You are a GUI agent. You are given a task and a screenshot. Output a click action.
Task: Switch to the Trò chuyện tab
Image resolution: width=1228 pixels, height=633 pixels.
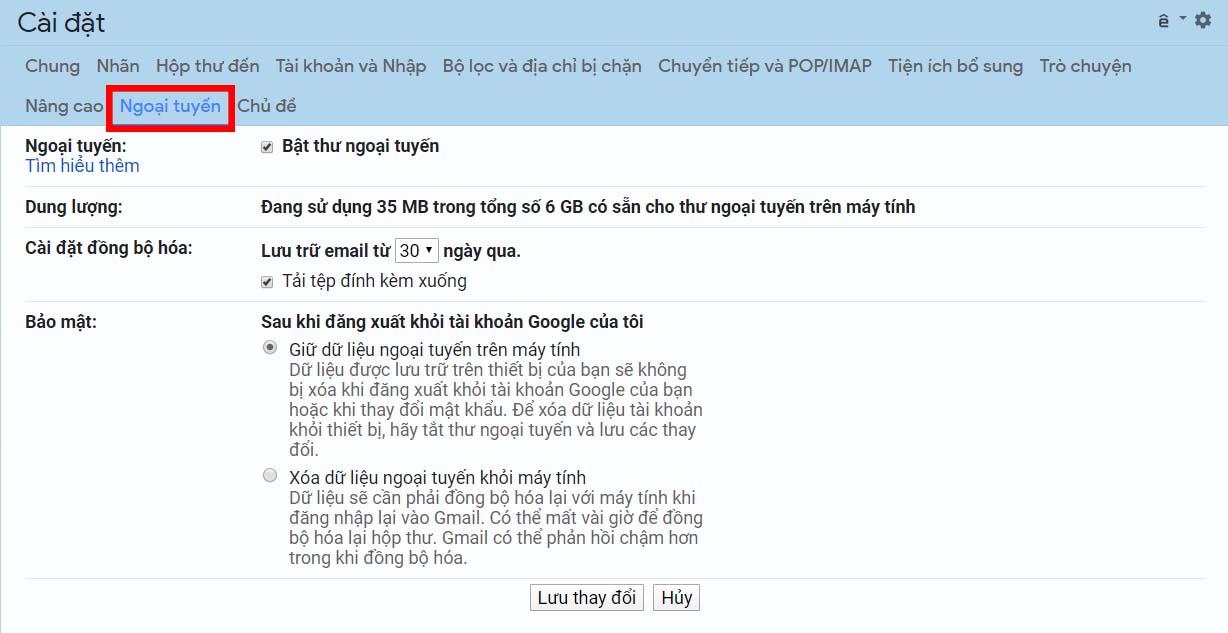[1085, 66]
